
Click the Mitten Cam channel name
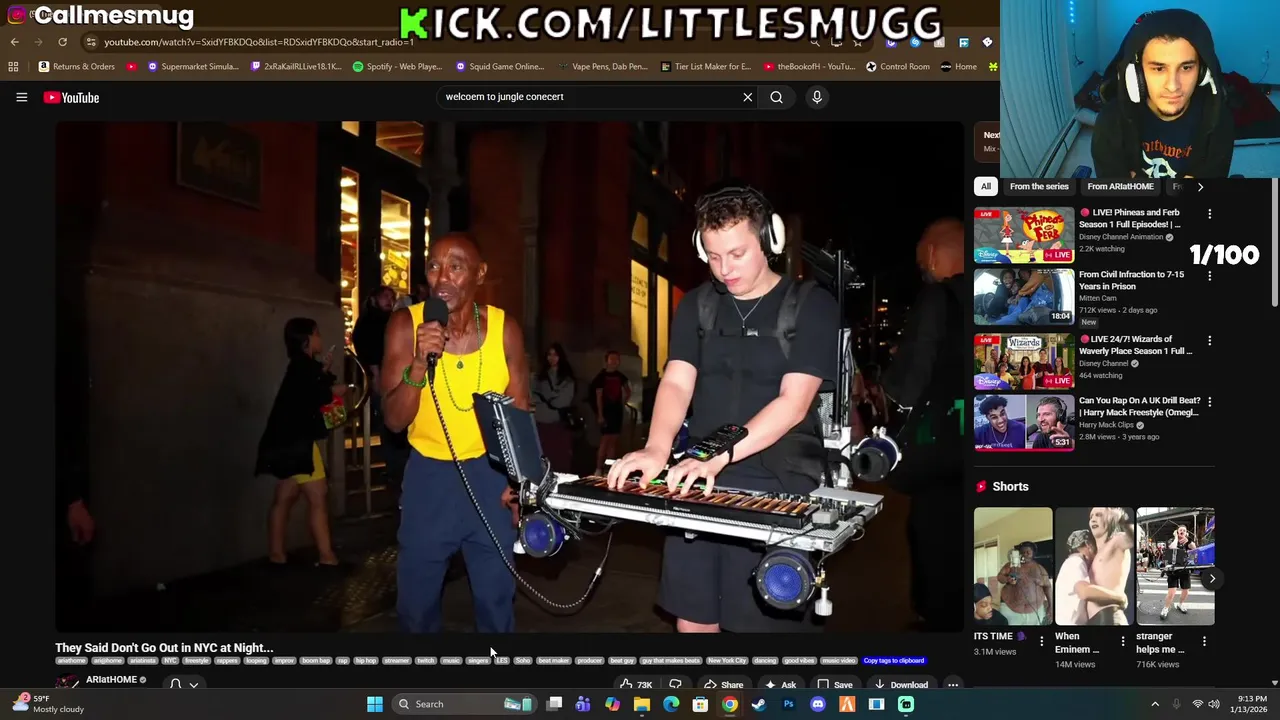point(1098,298)
